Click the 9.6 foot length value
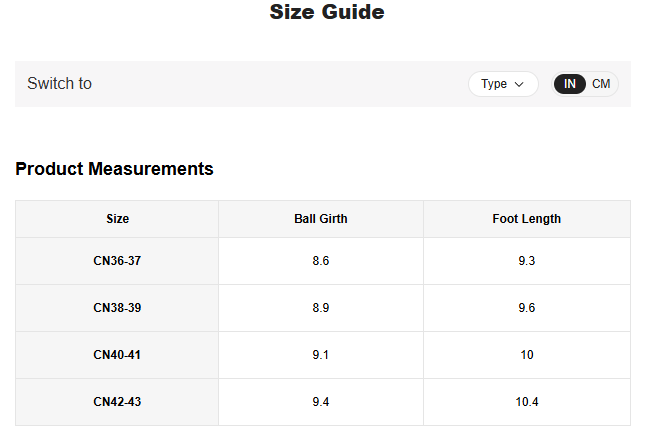Viewport: 657px width, 427px height. [526, 308]
